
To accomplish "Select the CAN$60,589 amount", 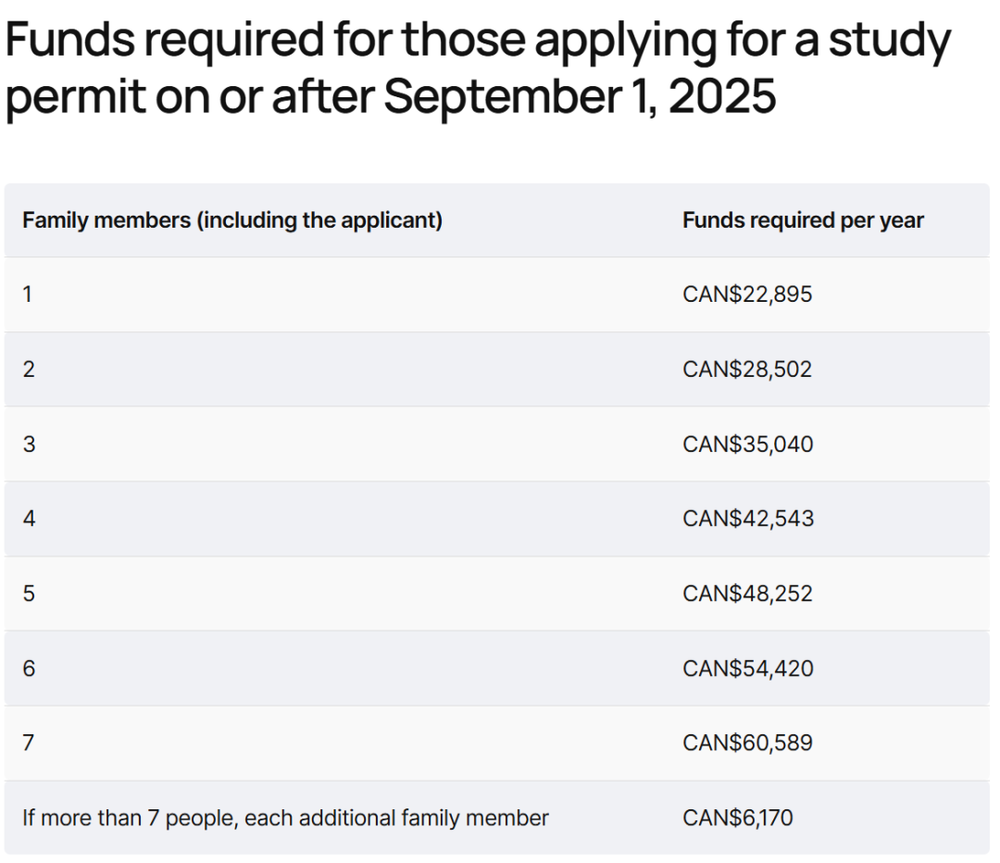I will click(747, 743).
